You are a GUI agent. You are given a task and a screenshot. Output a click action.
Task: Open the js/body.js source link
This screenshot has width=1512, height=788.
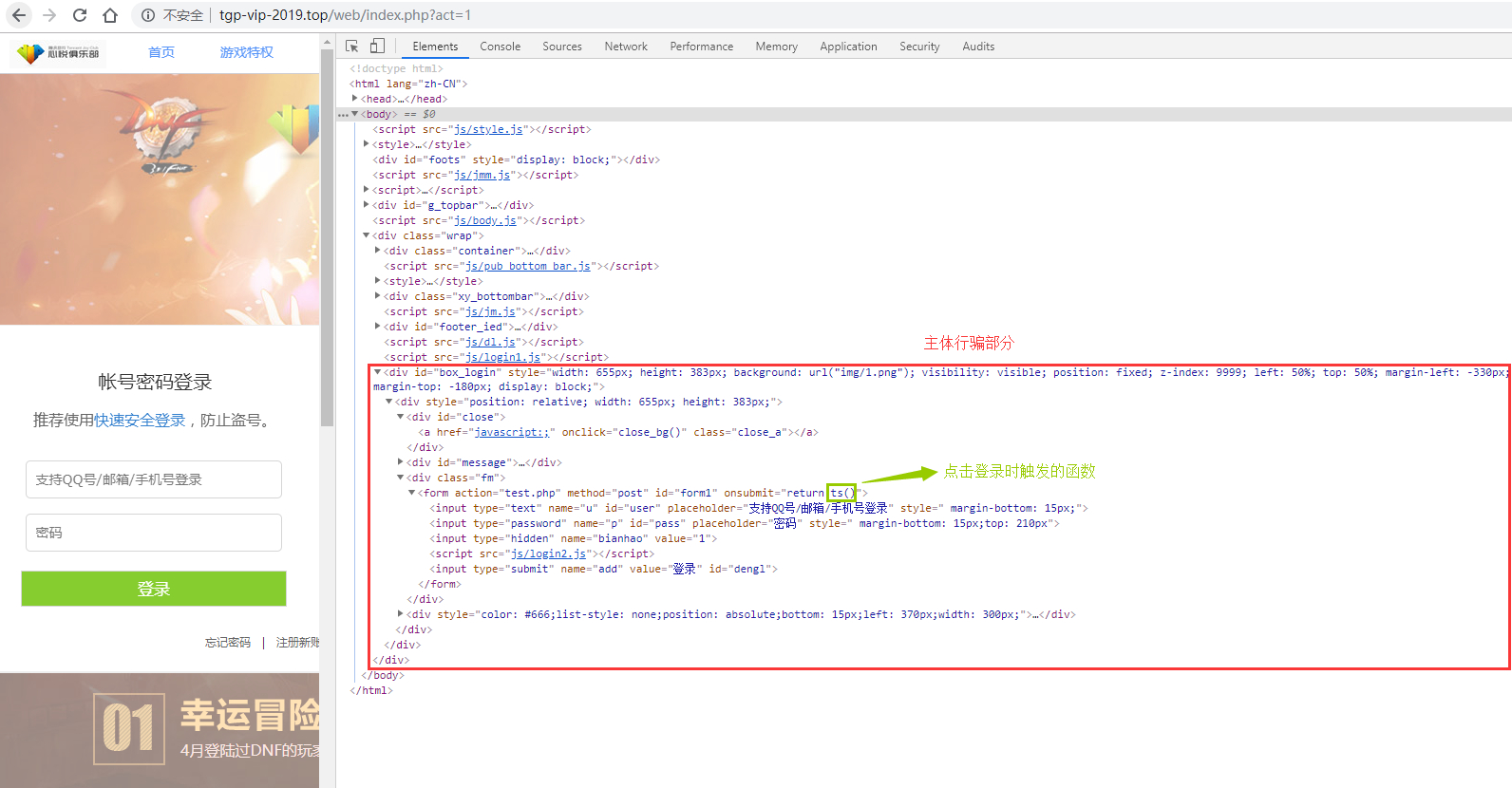click(x=485, y=220)
